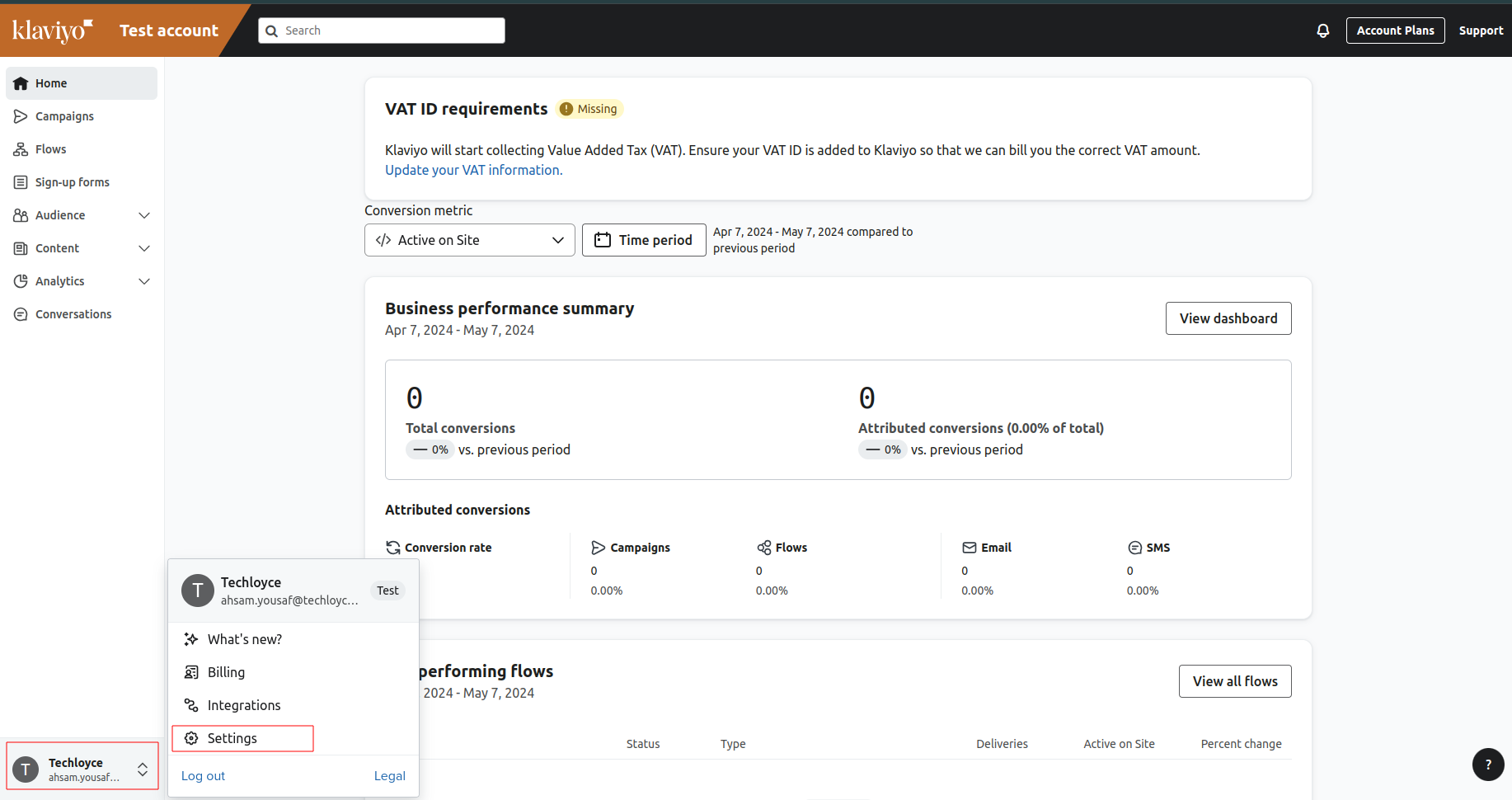The width and height of the screenshot is (1512, 800).
Task: Click the Flows icon in sidebar
Action: (21, 149)
